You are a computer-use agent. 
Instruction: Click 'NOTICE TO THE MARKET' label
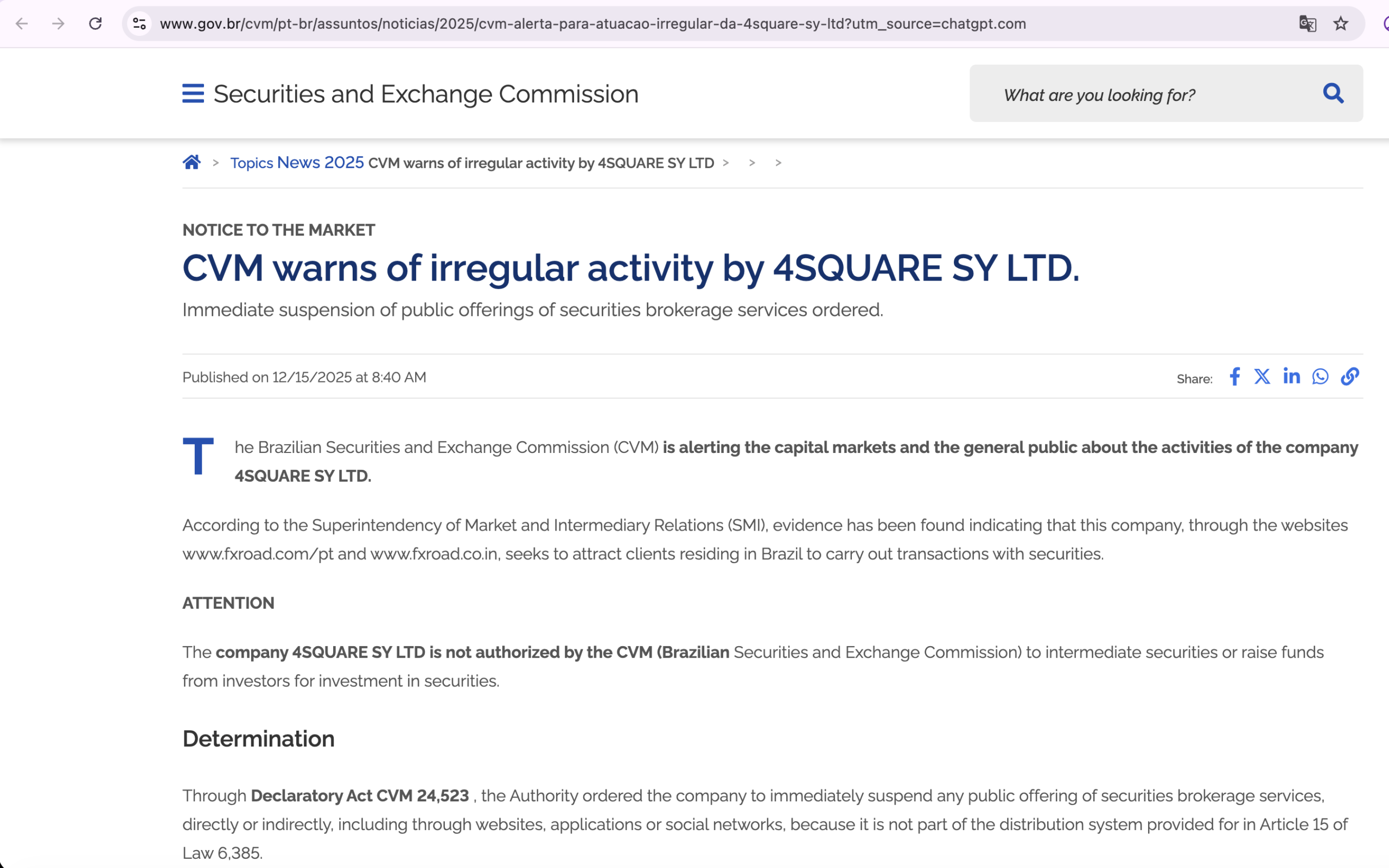278,230
